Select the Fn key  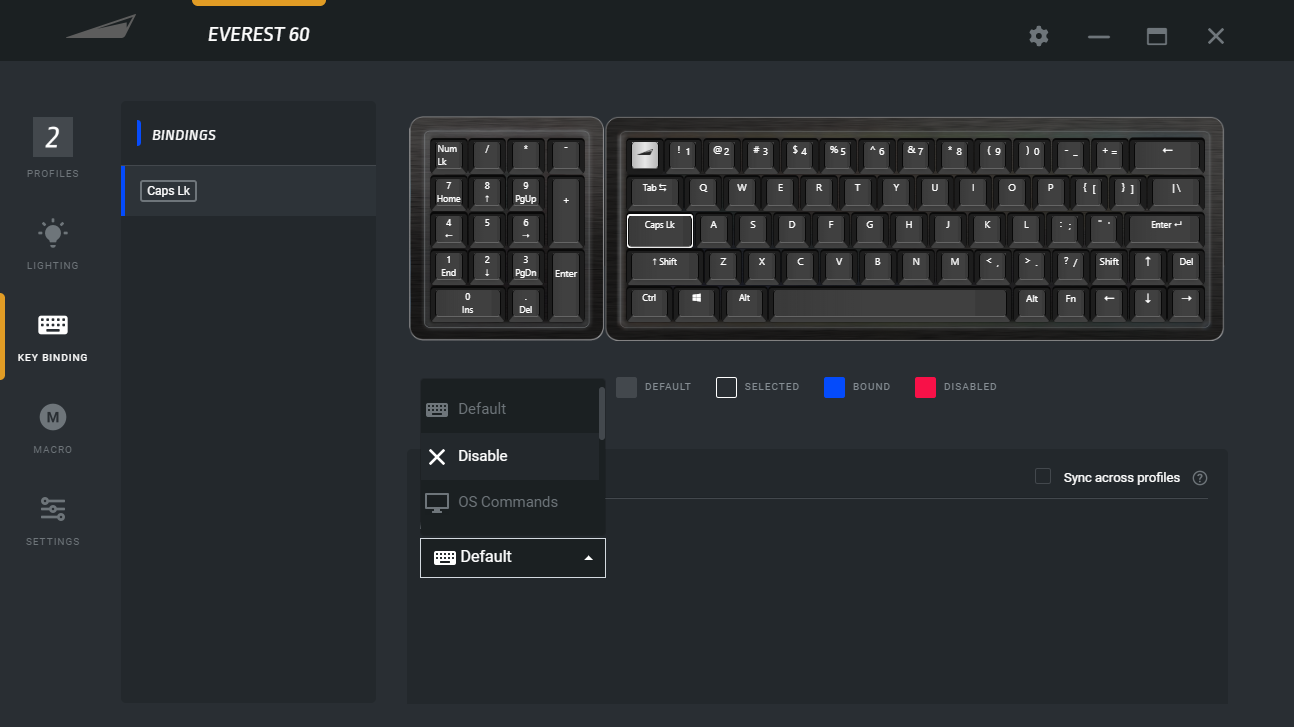(x=1070, y=302)
